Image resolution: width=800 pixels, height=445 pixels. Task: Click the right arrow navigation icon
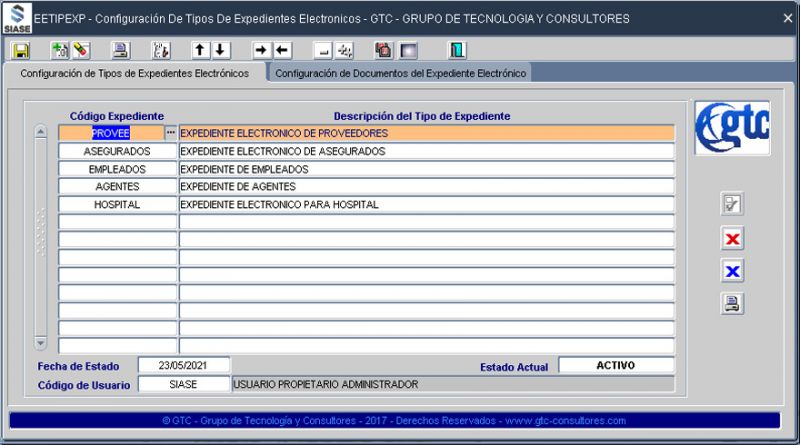(x=261, y=50)
